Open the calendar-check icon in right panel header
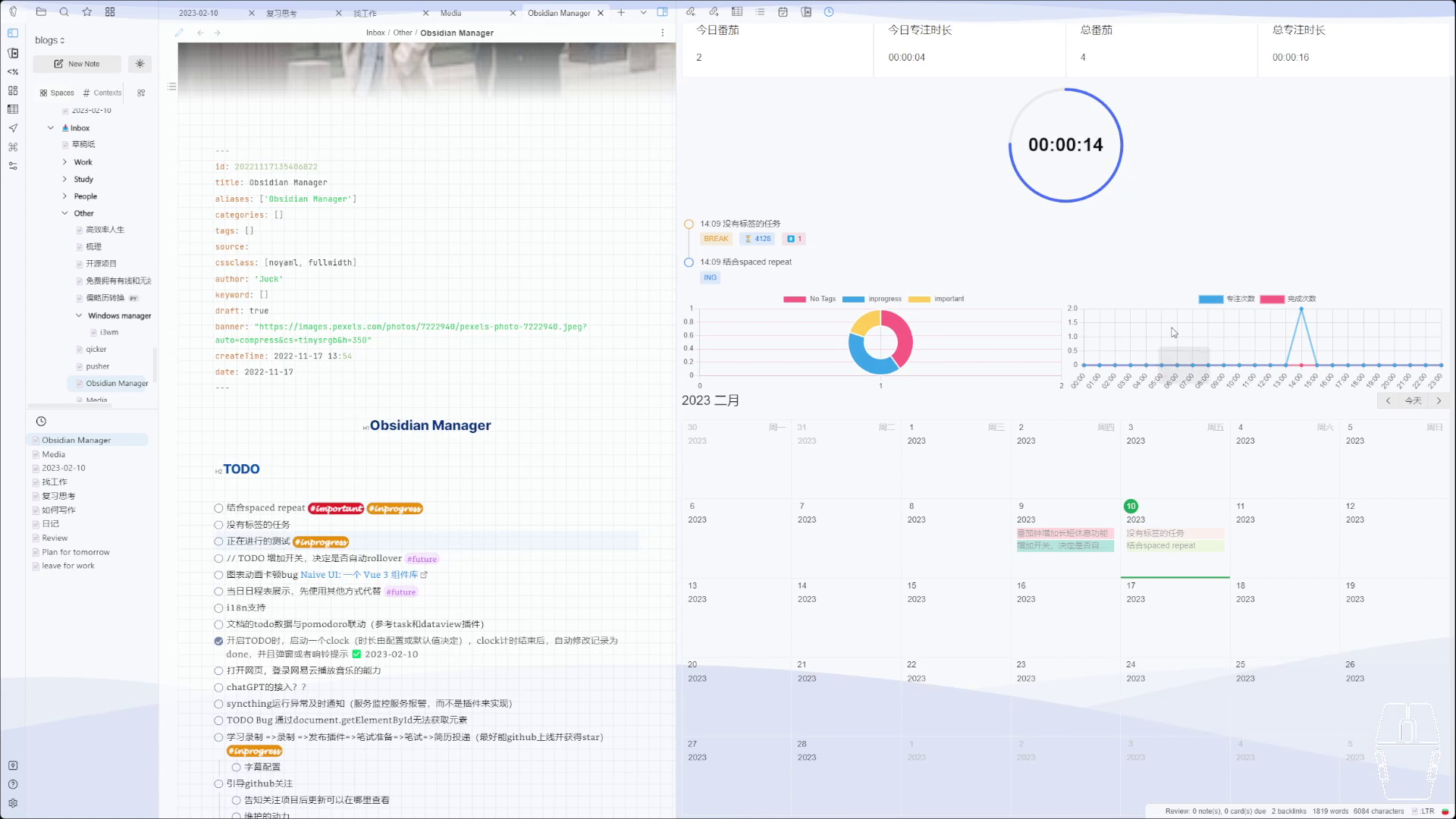 click(783, 12)
